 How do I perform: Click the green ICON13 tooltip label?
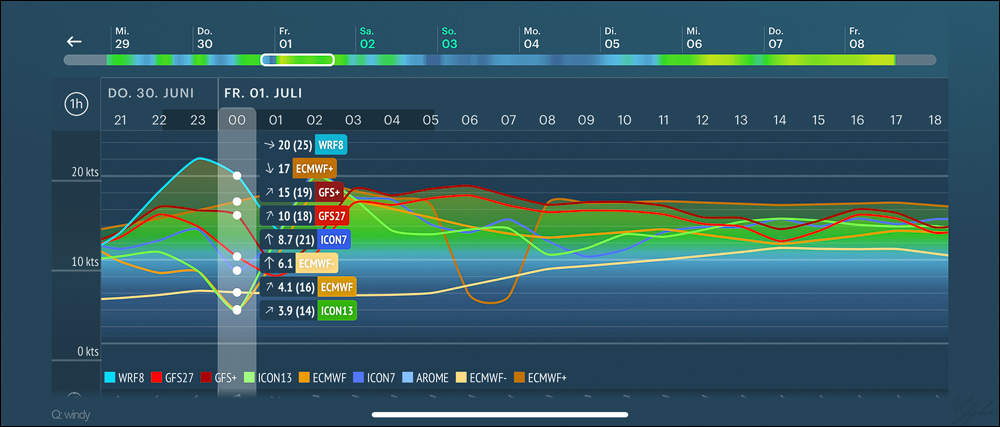[336, 310]
